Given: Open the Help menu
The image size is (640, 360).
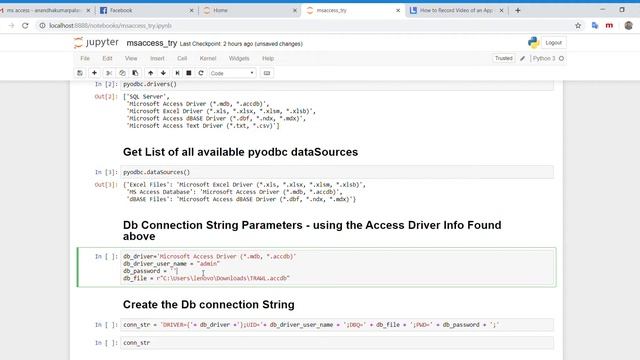Looking at the screenshot, I should [268, 58].
